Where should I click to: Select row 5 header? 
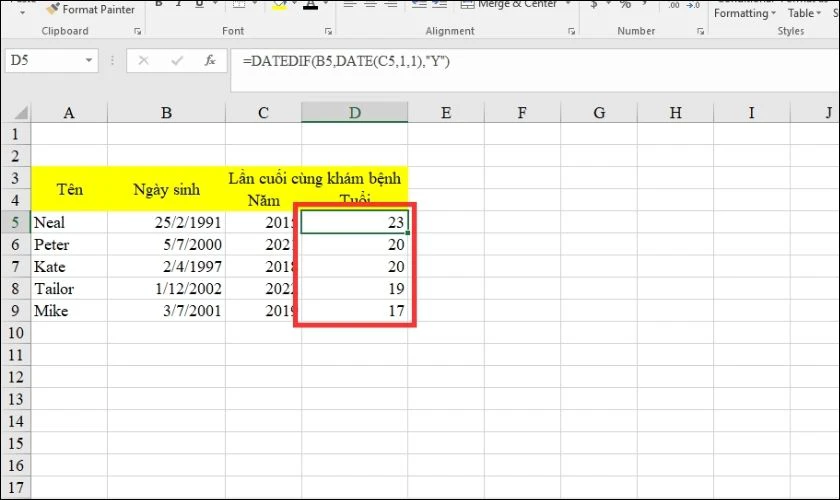[x=16, y=222]
